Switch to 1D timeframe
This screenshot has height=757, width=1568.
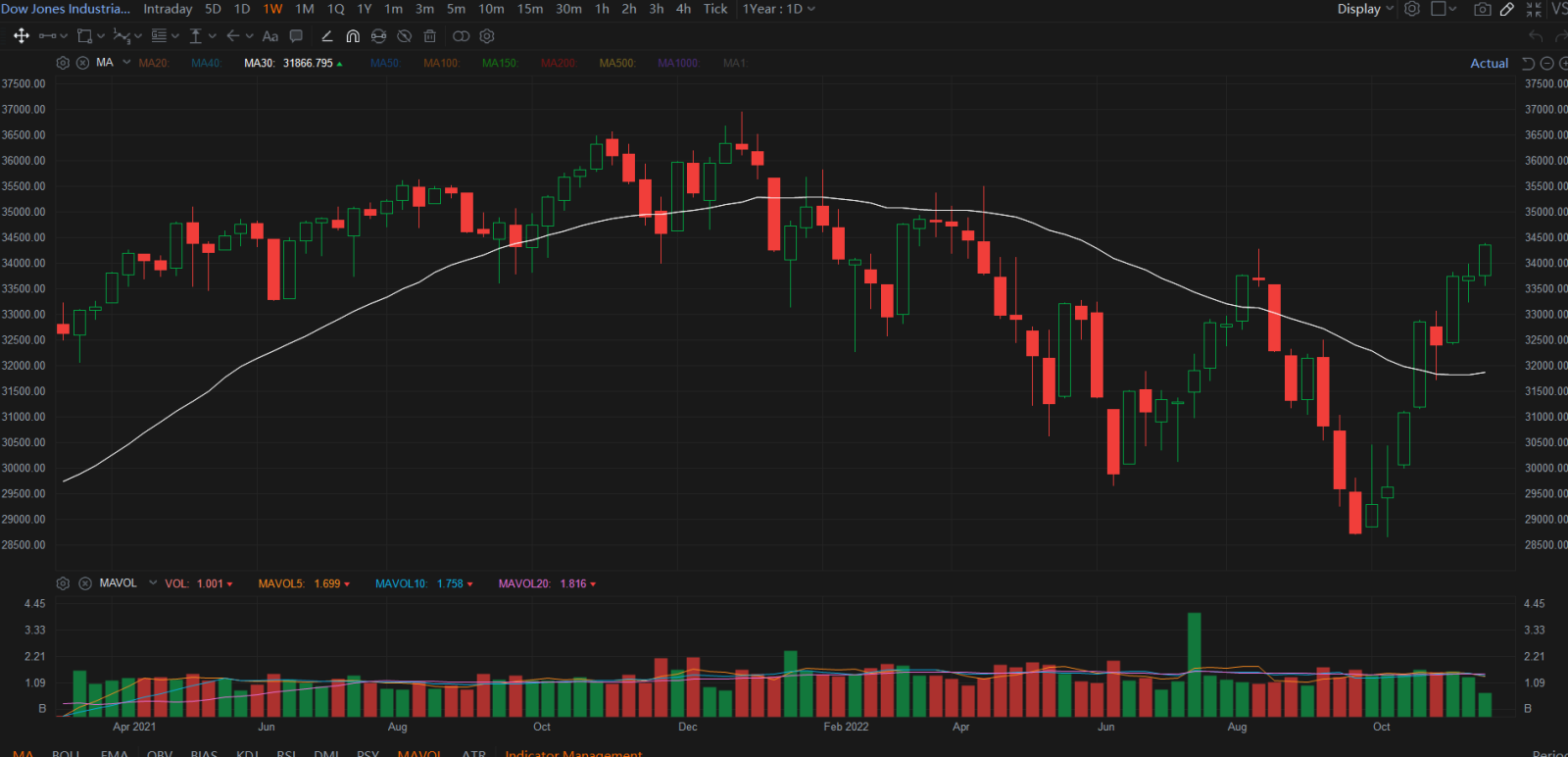pos(242,9)
